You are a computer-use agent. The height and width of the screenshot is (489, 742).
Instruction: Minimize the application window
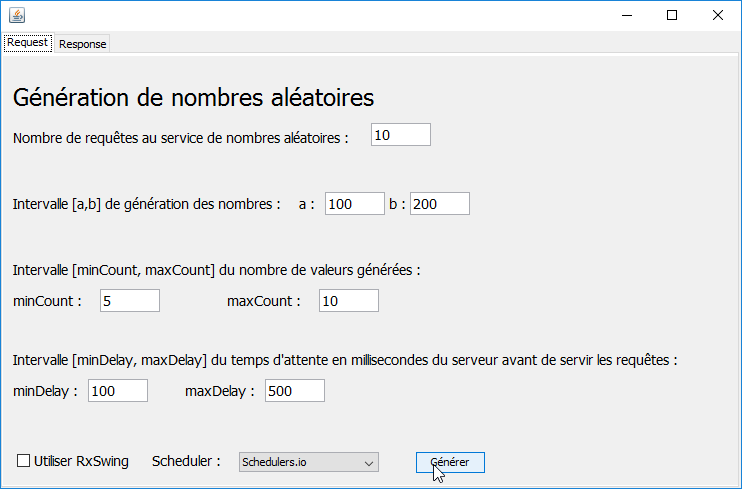626,15
